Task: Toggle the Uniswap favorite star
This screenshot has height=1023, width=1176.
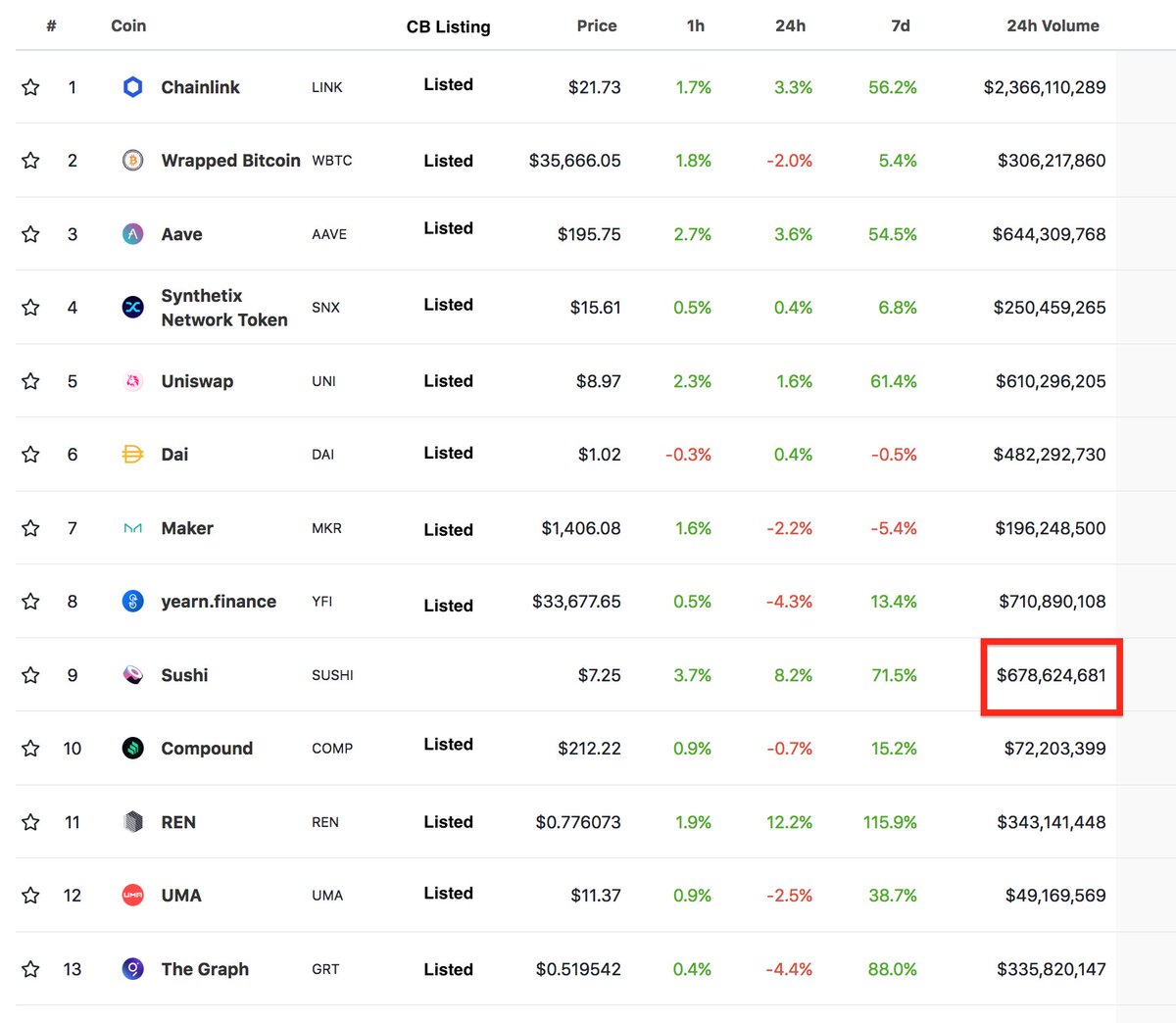Action: pos(30,381)
